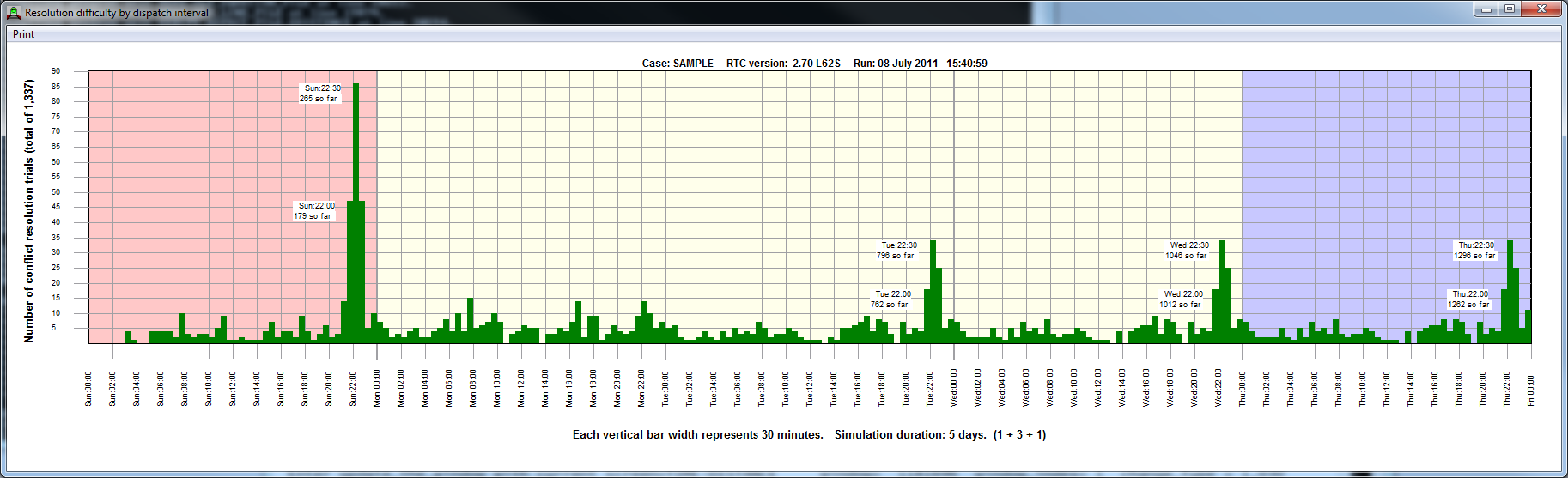
Task: Select the 'Wed:22:00 1012 so far' label
Action: 1181,300
